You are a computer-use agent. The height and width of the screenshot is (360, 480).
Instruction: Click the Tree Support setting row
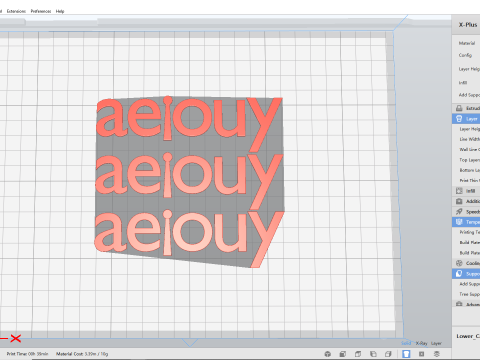coord(469,294)
